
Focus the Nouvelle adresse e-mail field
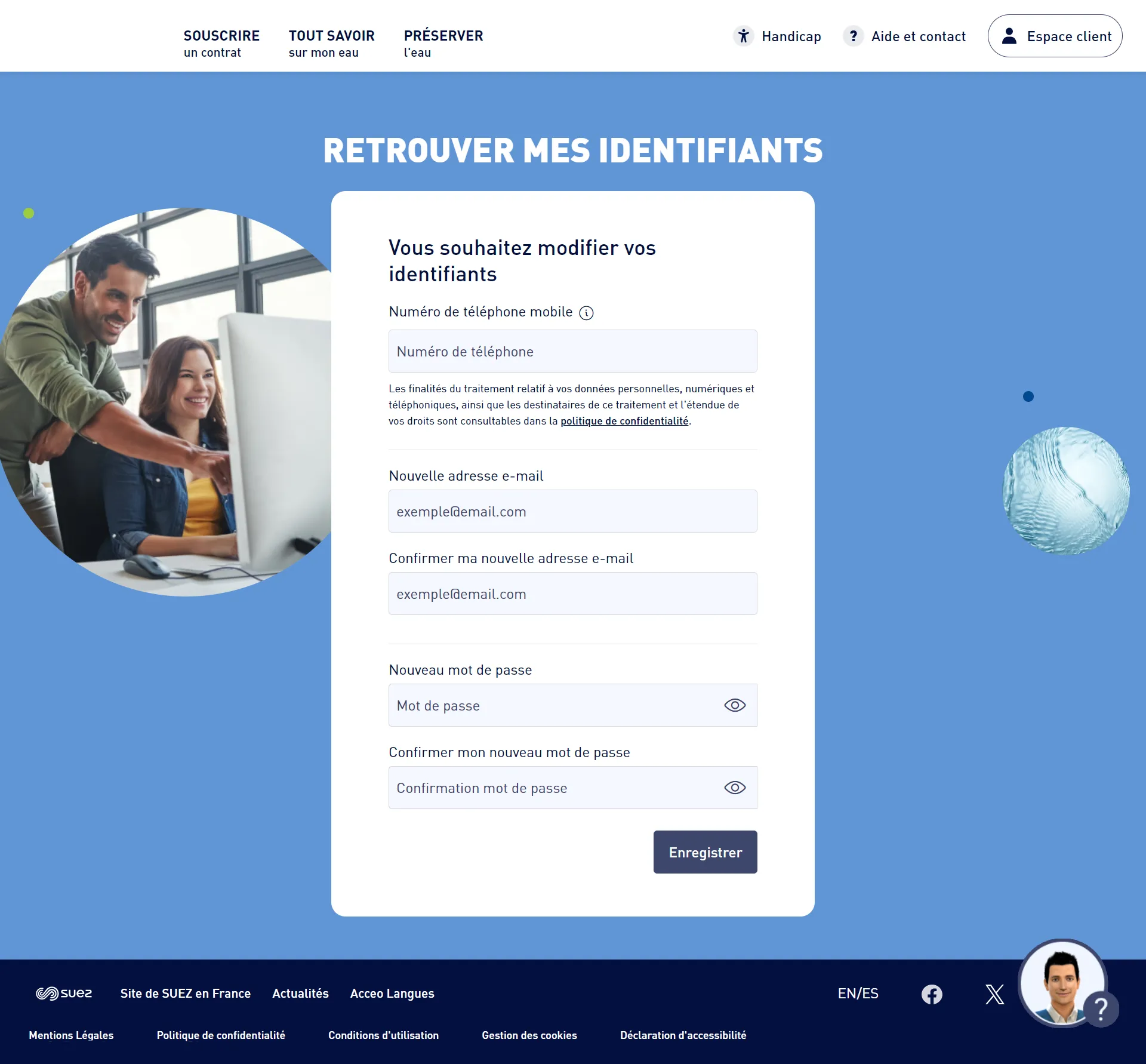pyautogui.click(x=572, y=512)
